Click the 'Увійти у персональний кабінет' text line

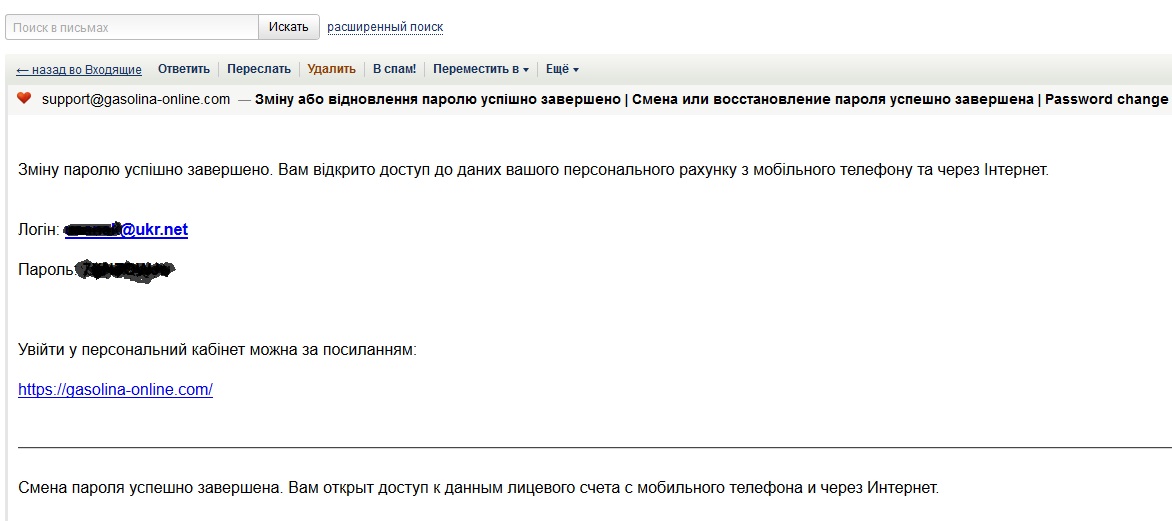217,350
